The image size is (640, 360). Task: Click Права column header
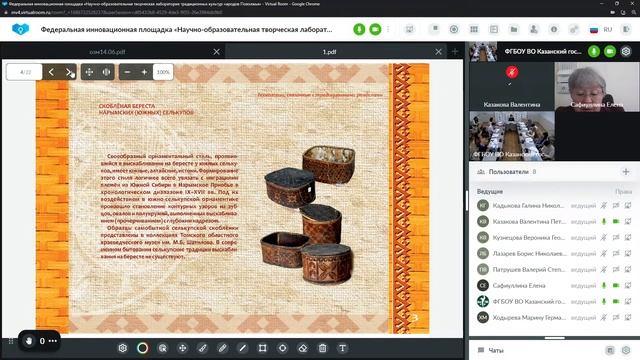(x=623, y=191)
